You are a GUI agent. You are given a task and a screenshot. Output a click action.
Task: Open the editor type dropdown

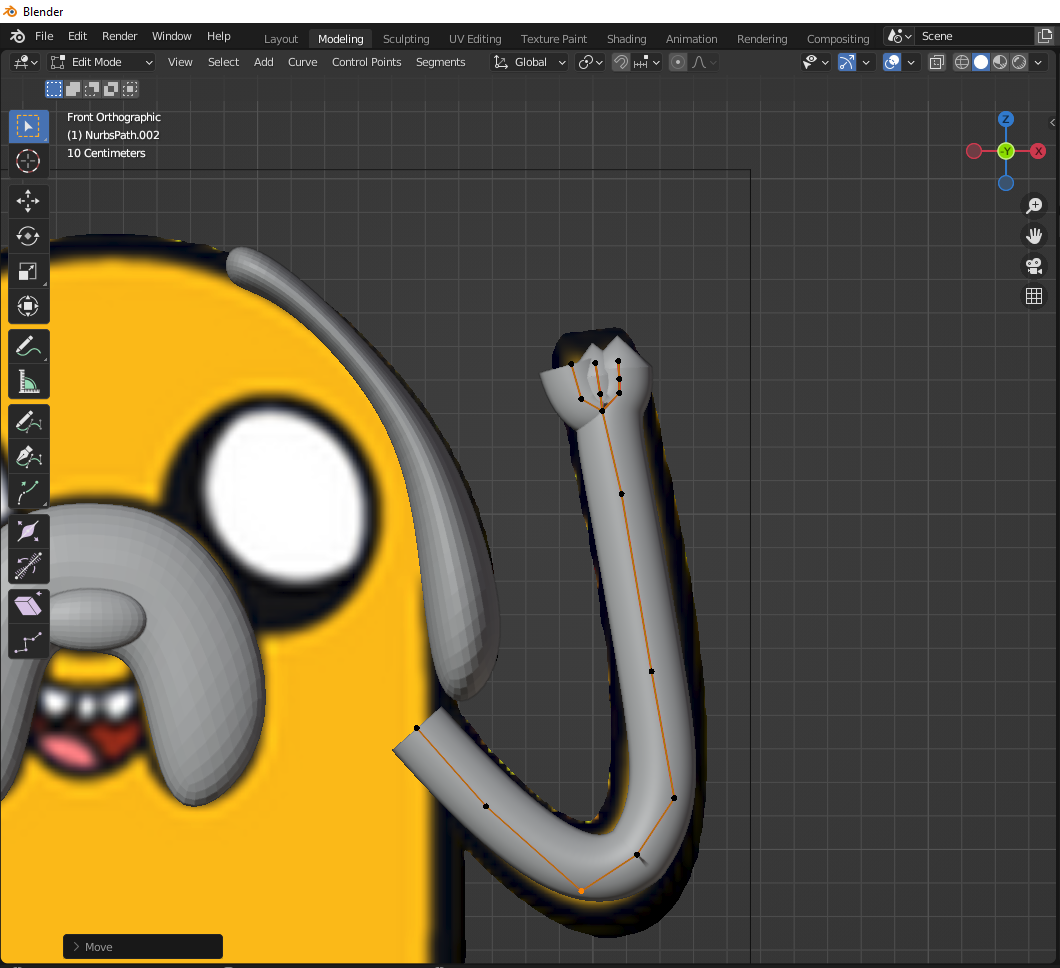pyautogui.click(x=25, y=62)
